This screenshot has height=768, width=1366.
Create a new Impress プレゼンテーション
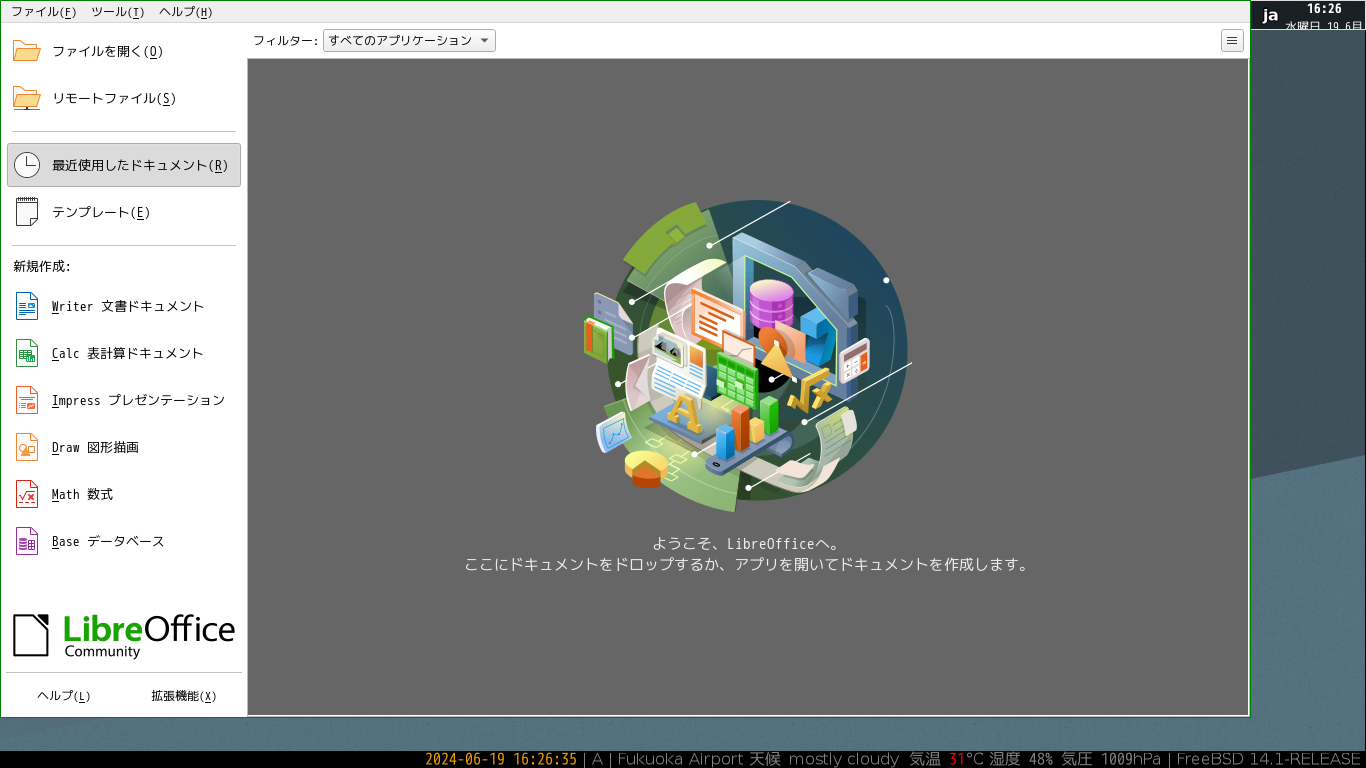click(x=138, y=400)
